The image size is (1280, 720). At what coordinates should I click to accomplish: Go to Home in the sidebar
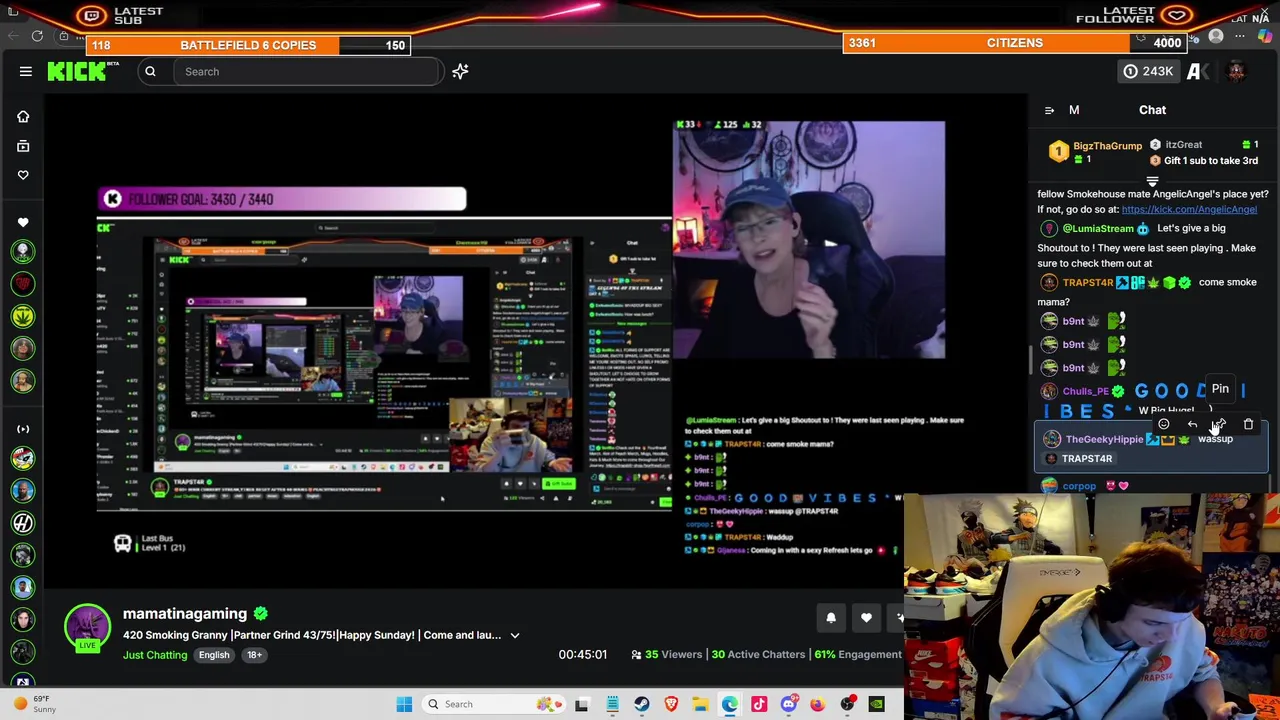point(23,116)
